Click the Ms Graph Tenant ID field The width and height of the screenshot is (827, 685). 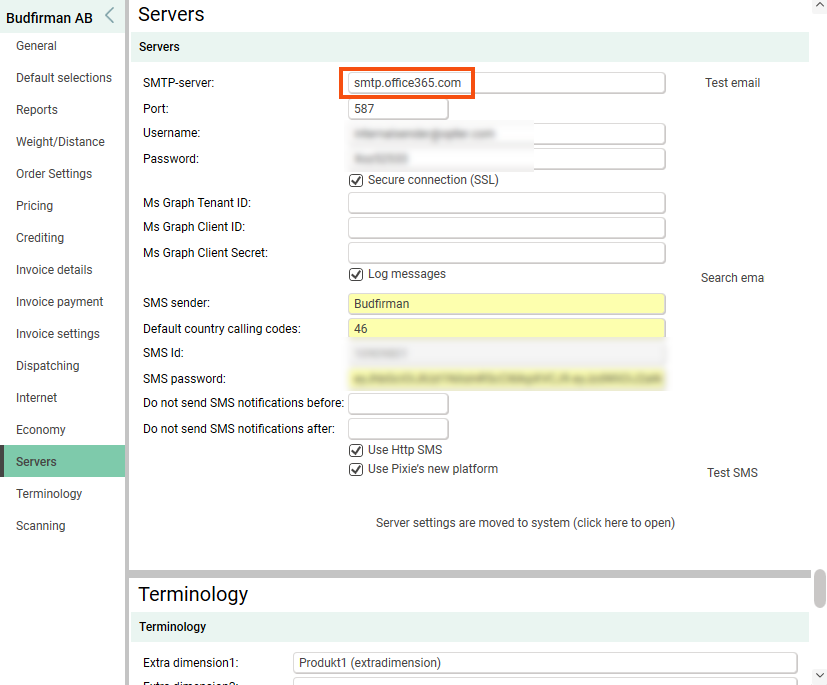click(x=506, y=203)
